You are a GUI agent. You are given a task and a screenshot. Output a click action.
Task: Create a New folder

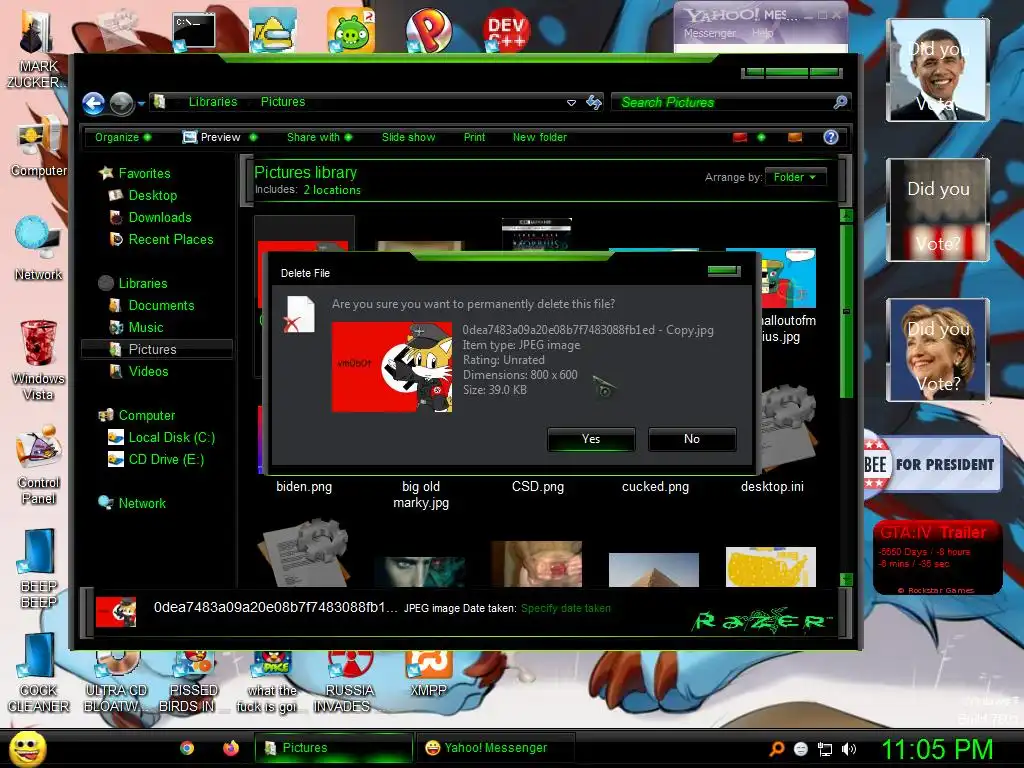pos(539,137)
